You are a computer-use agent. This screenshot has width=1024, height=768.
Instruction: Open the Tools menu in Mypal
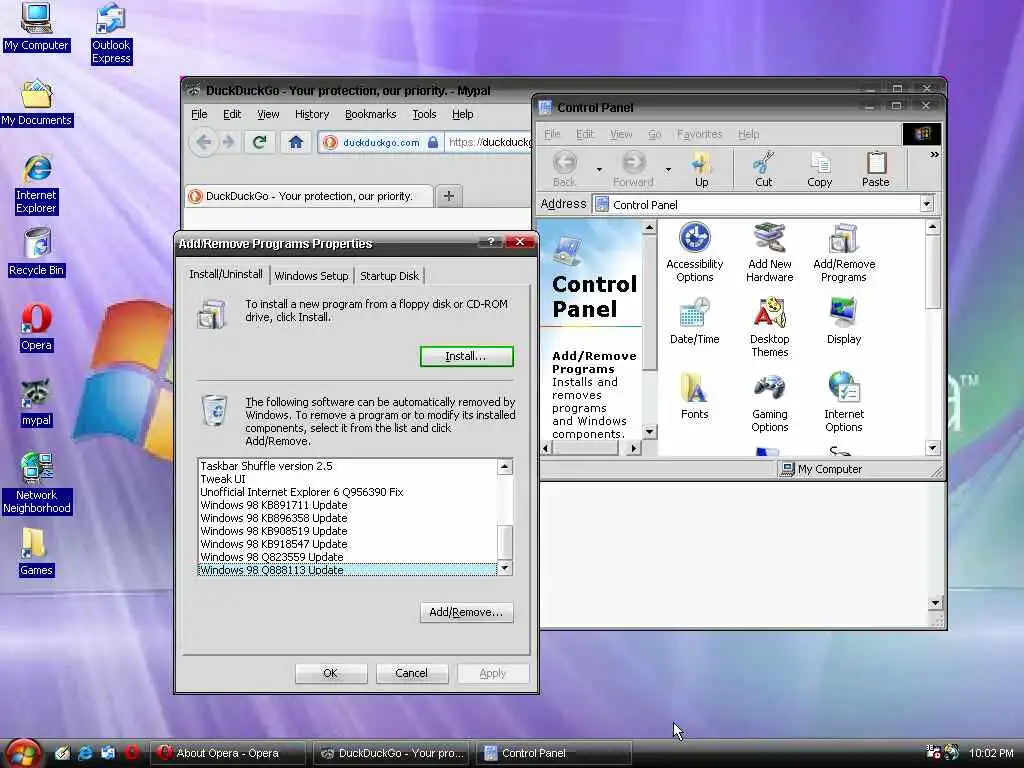[424, 114]
